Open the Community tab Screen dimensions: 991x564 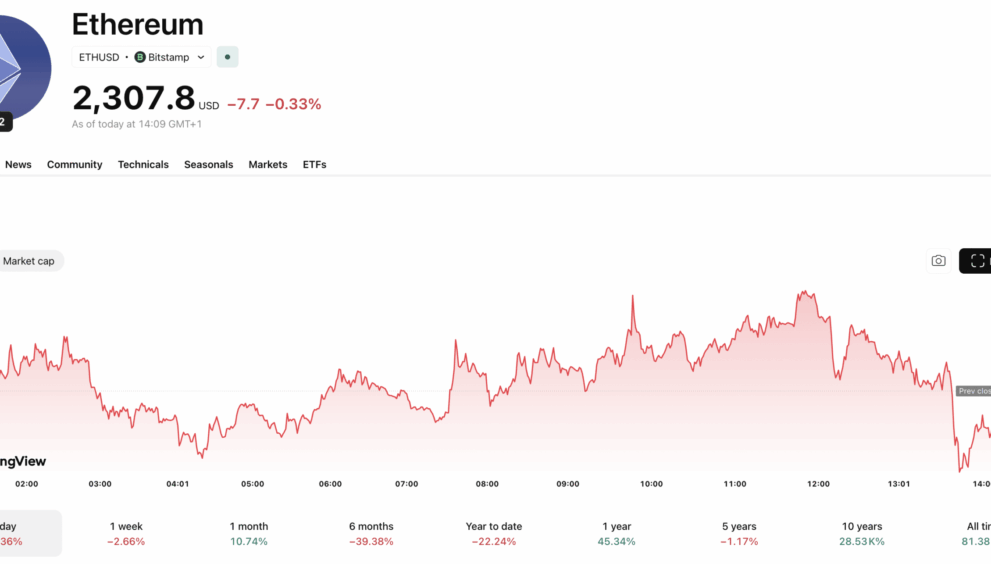(74, 164)
